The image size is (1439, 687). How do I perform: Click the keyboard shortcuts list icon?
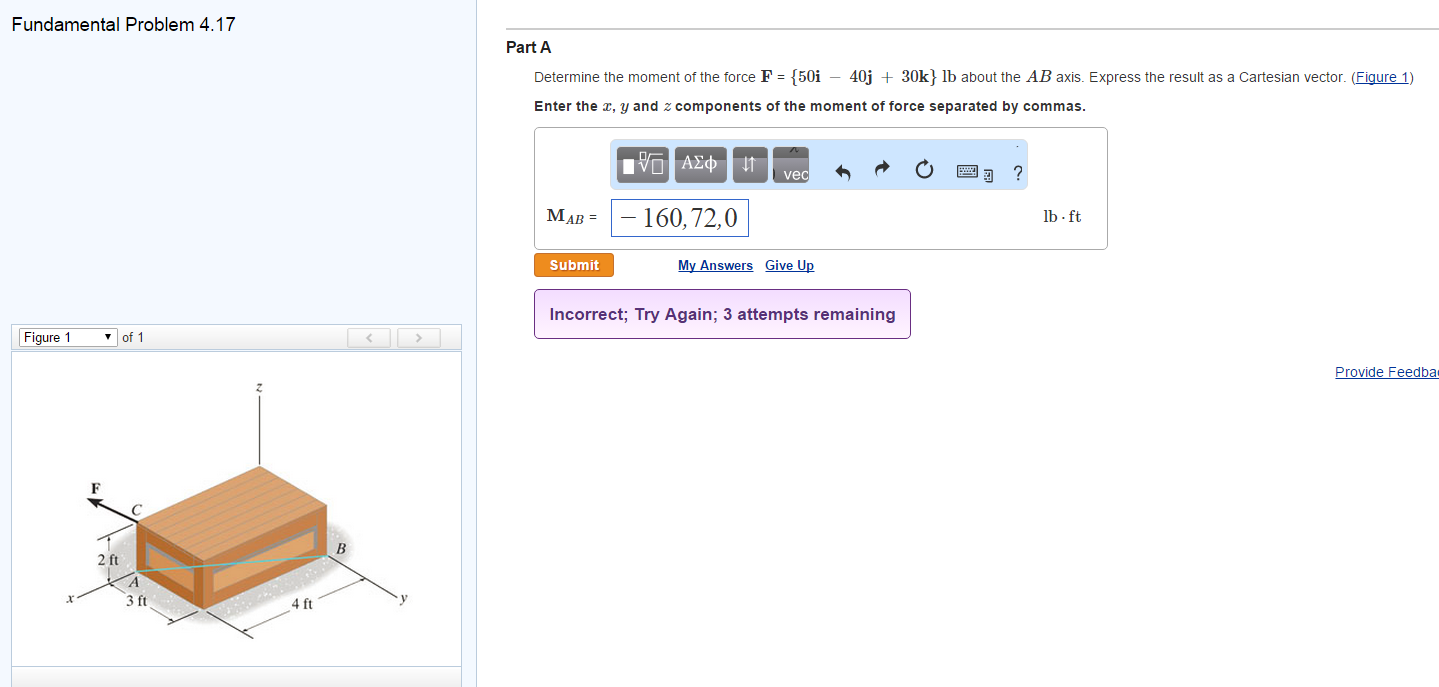[986, 174]
